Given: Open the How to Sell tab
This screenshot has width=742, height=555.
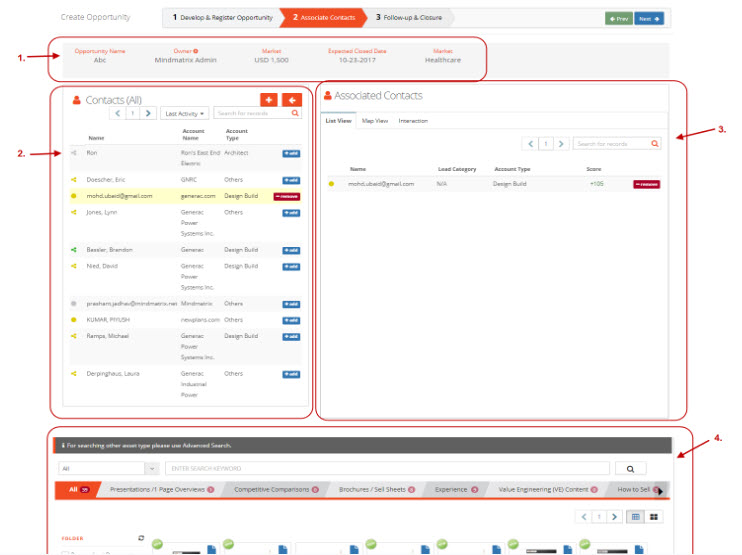Looking at the screenshot, I should (634, 490).
